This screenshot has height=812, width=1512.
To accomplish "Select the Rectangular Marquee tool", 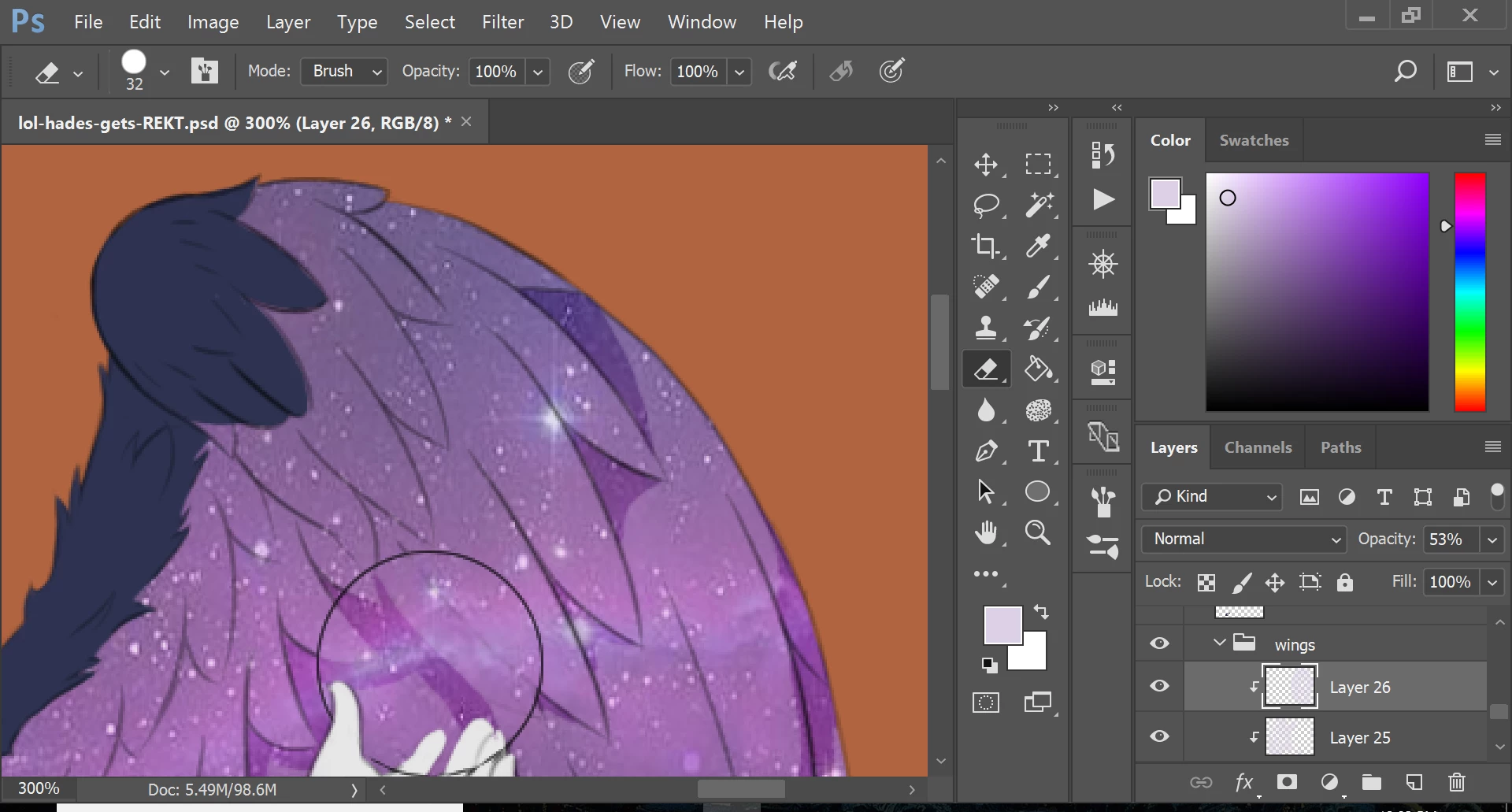I will (1038, 164).
